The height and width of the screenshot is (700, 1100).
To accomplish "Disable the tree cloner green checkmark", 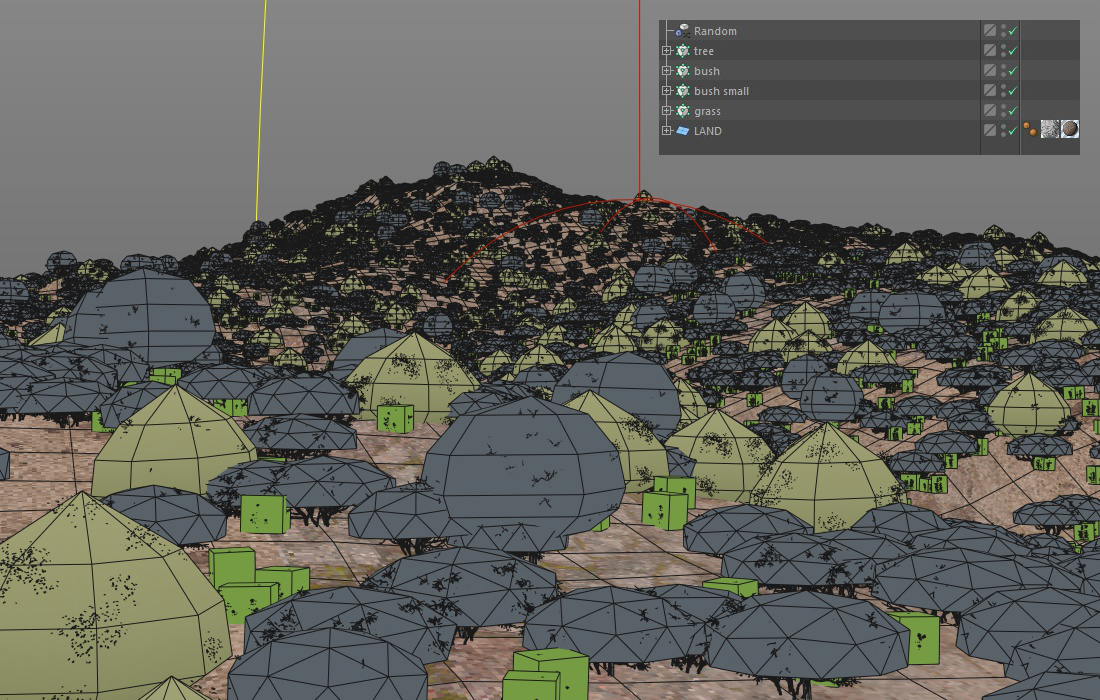I will click(1013, 51).
